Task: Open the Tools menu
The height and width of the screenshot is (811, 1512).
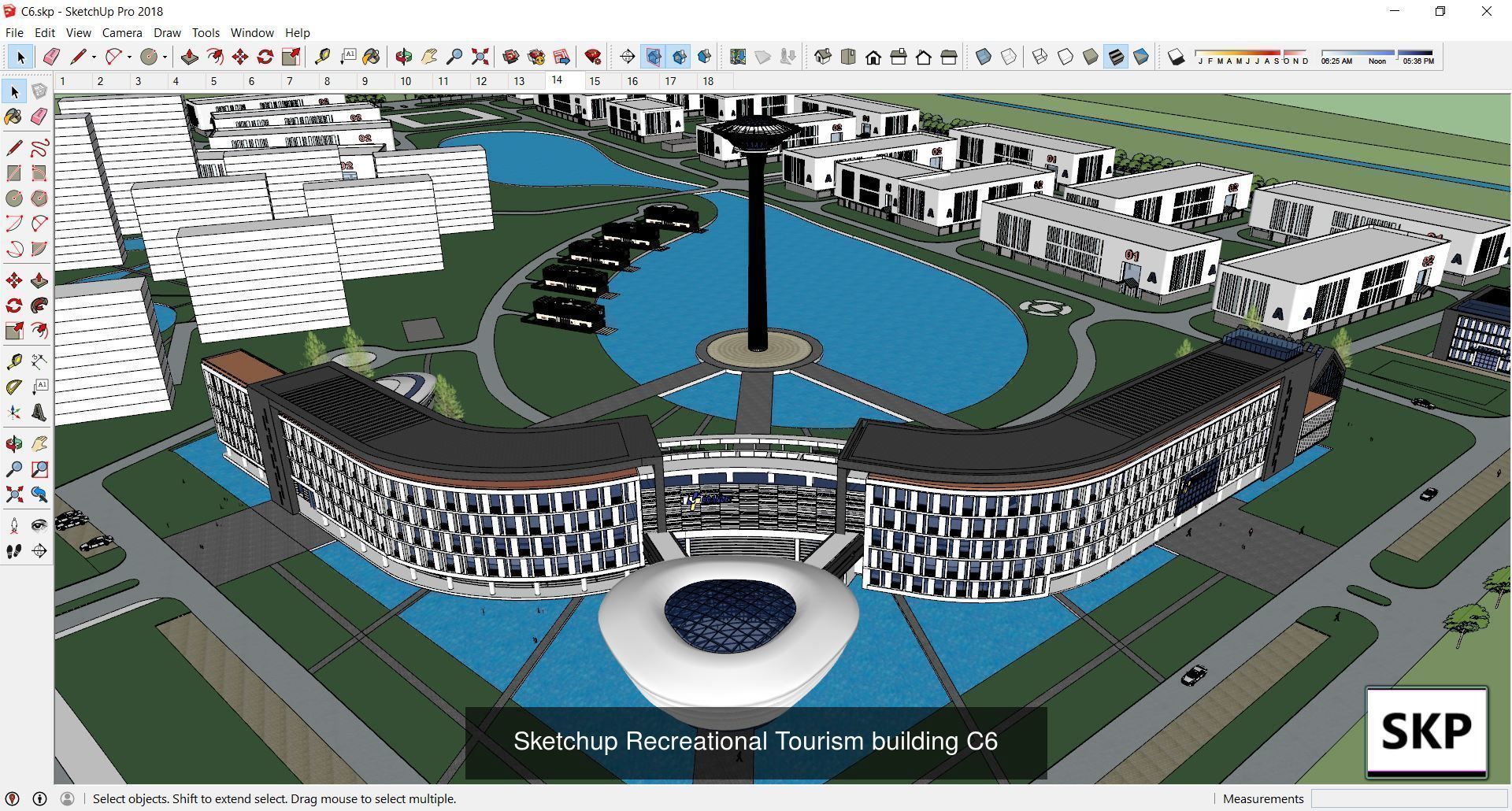Action: [206, 32]
